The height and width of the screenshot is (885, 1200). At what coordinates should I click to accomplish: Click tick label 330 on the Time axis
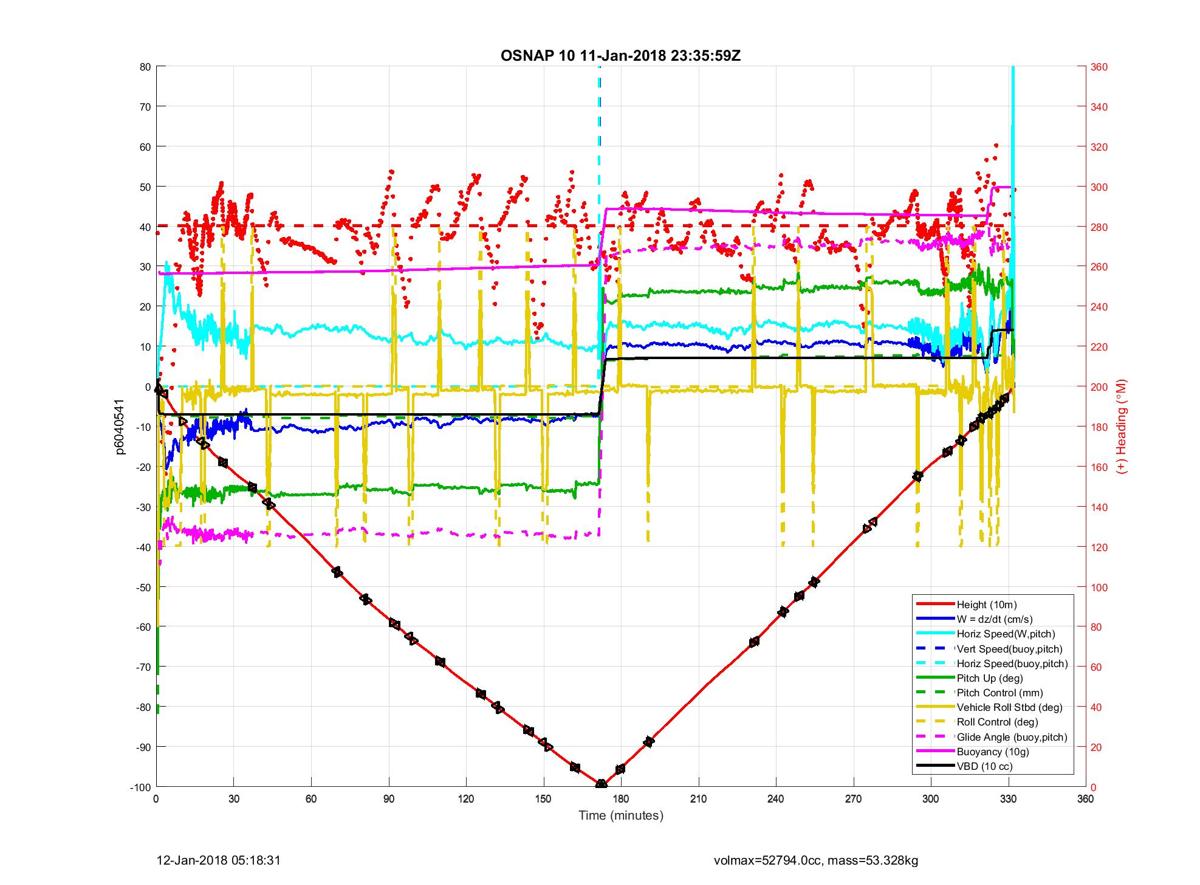(1008, 799)
